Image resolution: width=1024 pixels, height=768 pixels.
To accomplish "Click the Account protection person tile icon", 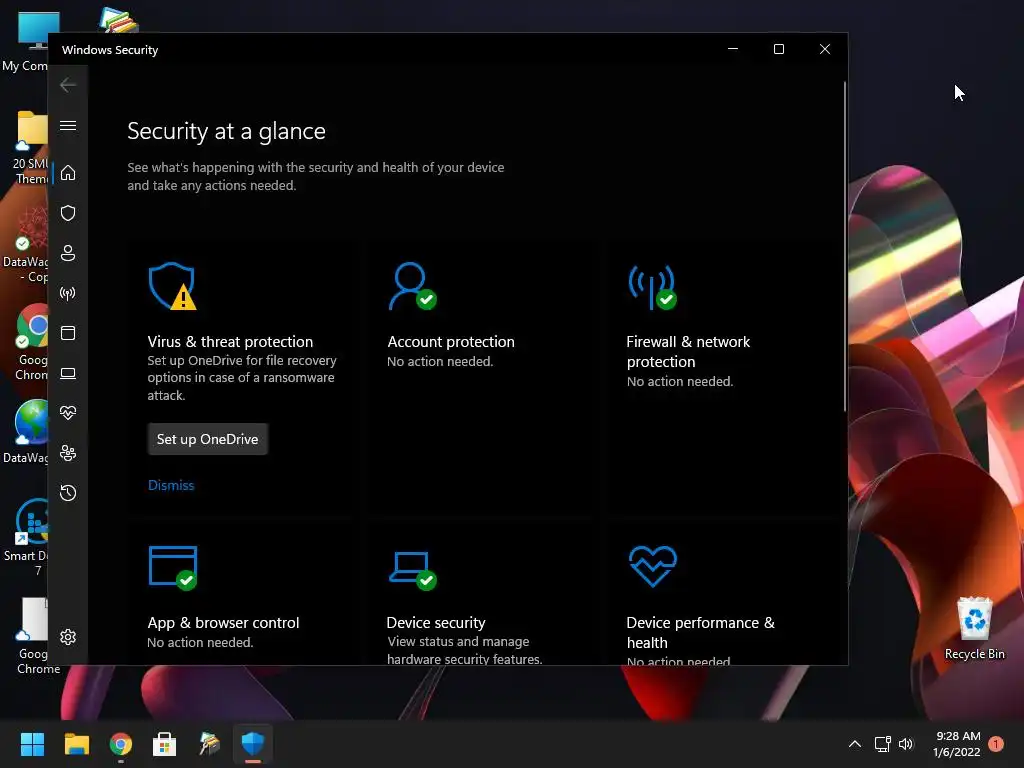I will (x=412, y=286).
